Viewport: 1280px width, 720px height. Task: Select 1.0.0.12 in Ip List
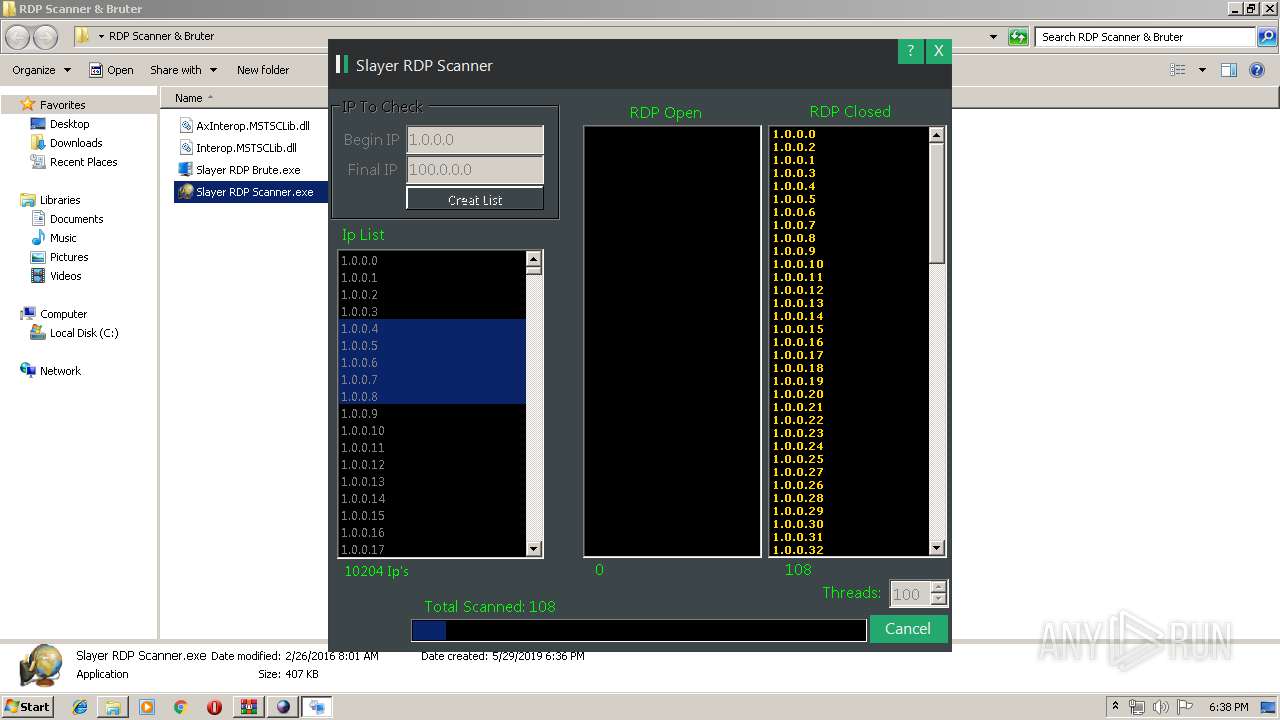432,464
